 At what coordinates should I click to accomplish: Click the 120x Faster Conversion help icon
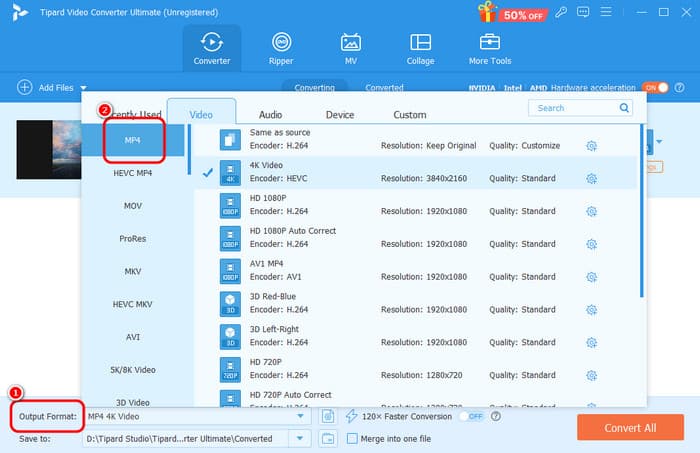(496, 416)
